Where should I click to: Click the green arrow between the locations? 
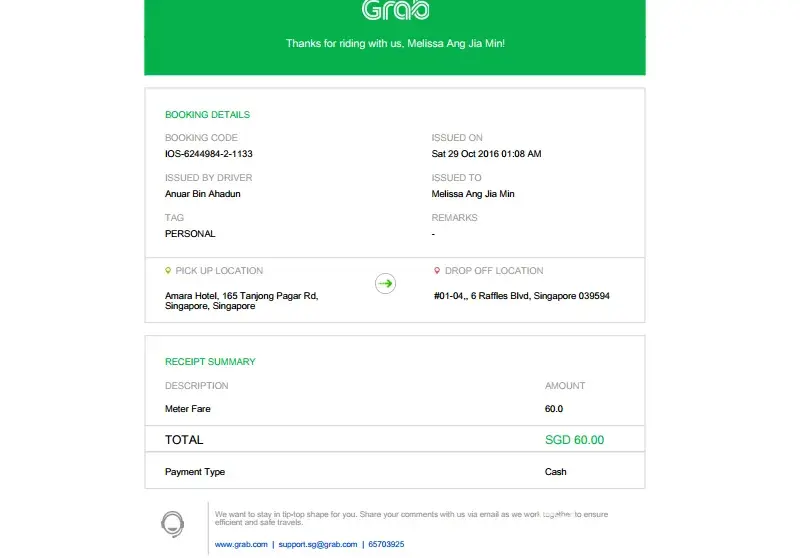click(x=386, y=284)
